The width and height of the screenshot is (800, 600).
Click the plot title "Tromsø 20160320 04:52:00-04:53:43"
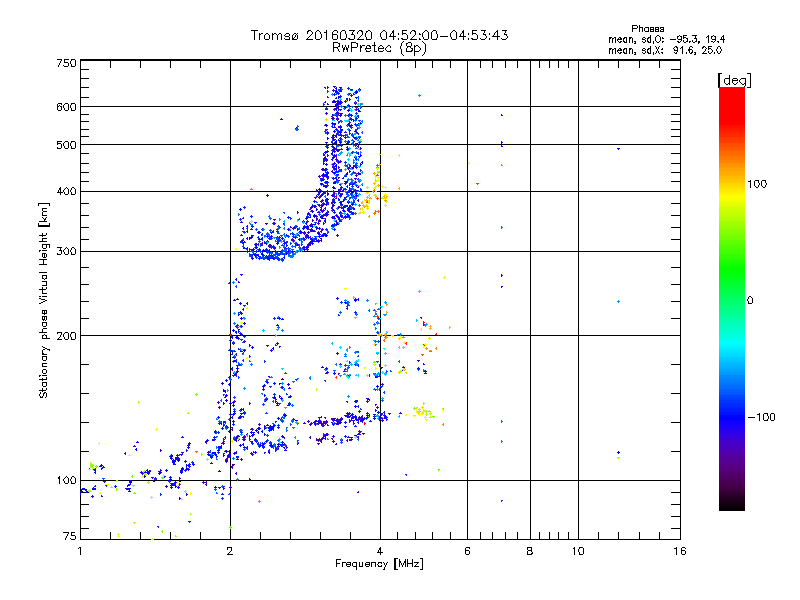(x=379, y=35)
